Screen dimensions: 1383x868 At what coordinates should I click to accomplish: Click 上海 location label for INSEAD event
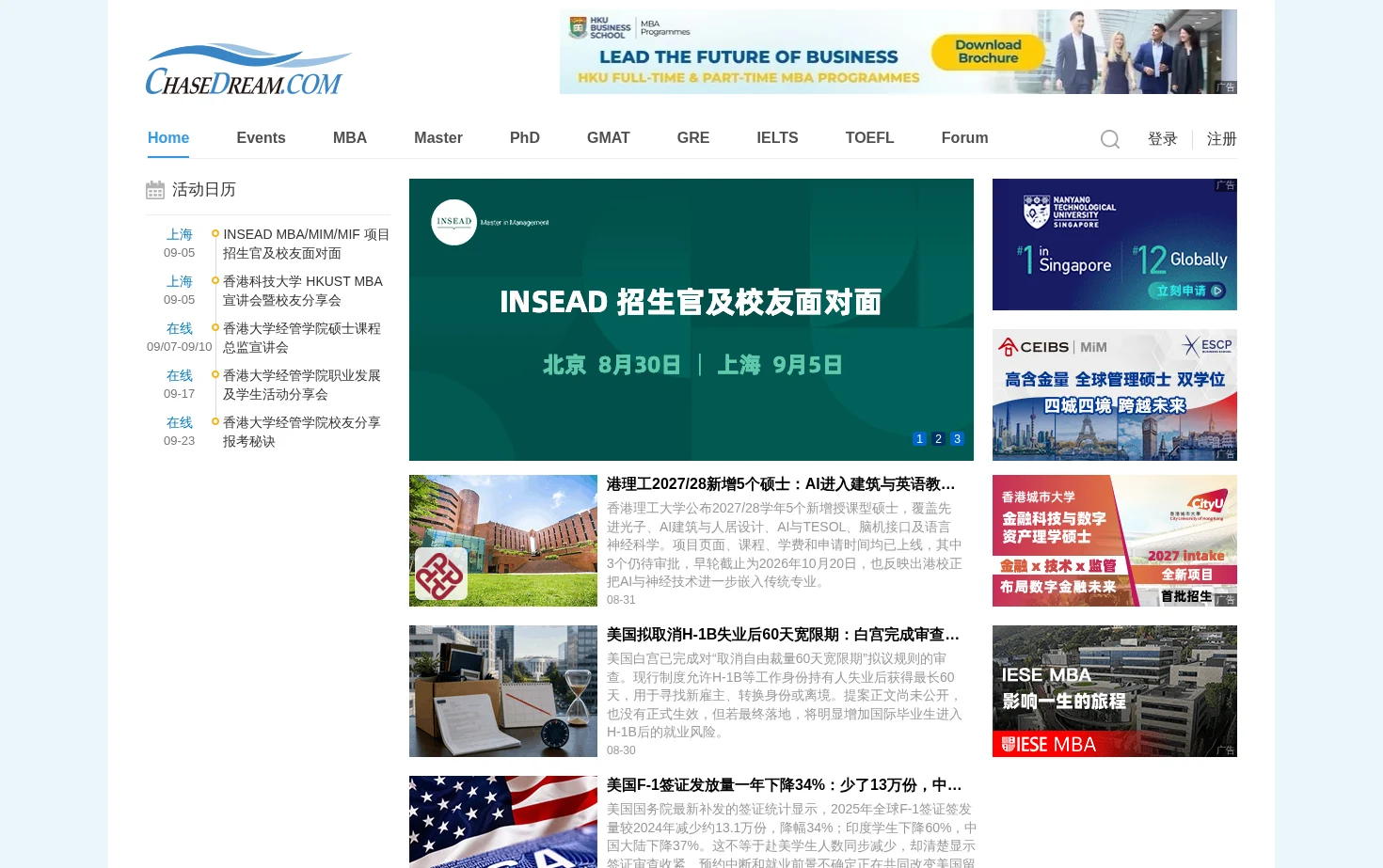(x=180, y=235)
